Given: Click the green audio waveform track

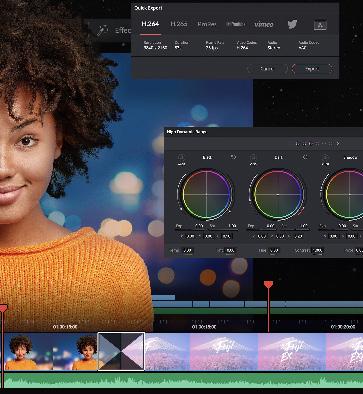Looking at the screenshot, I should tap(183, 380).
